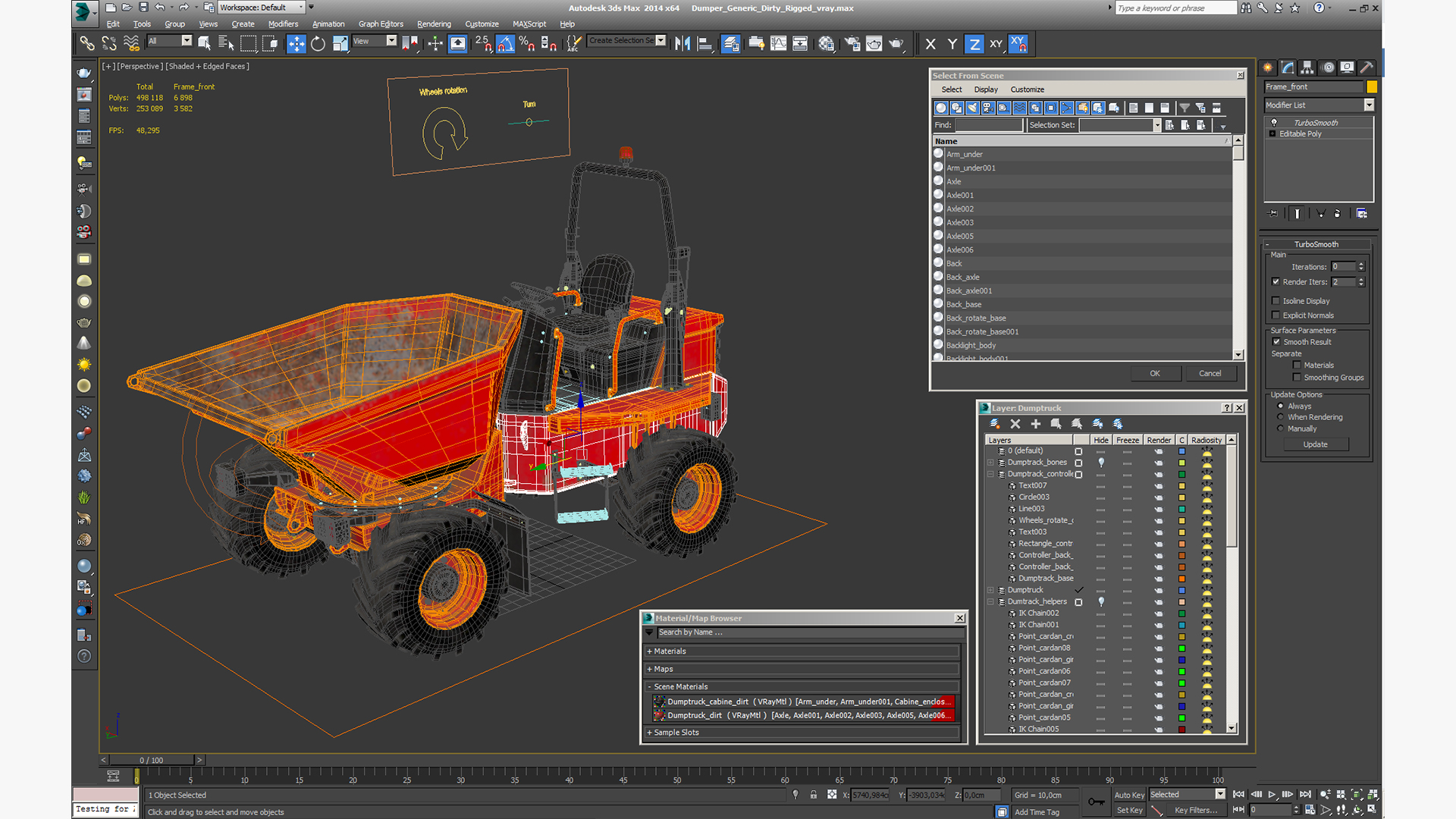
Task: Click the Select by Name toolbar icon
Action: (226, 44)
